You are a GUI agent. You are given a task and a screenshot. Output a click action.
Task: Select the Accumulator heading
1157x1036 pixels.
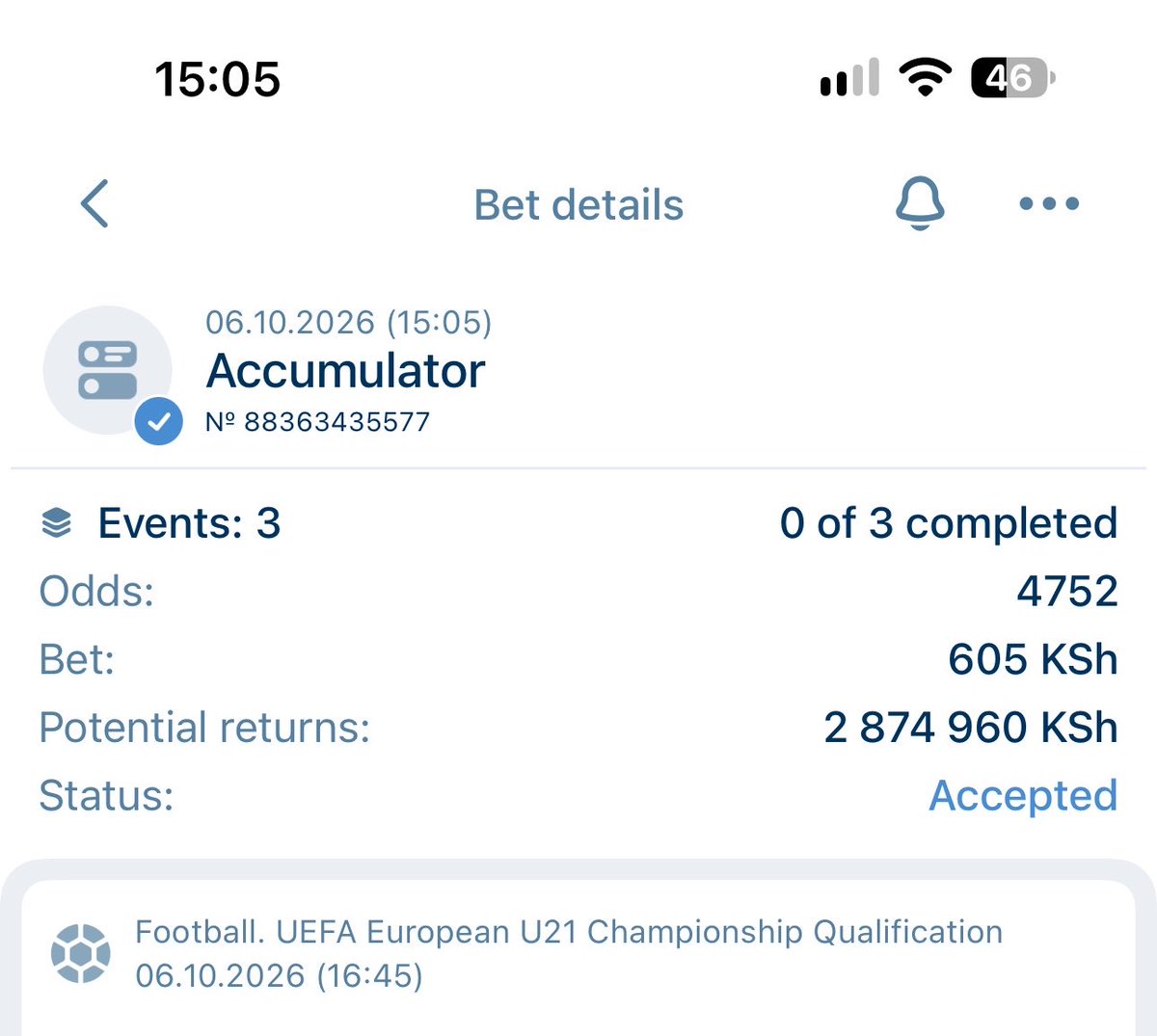pyautogui.click(x=345, y=371)
